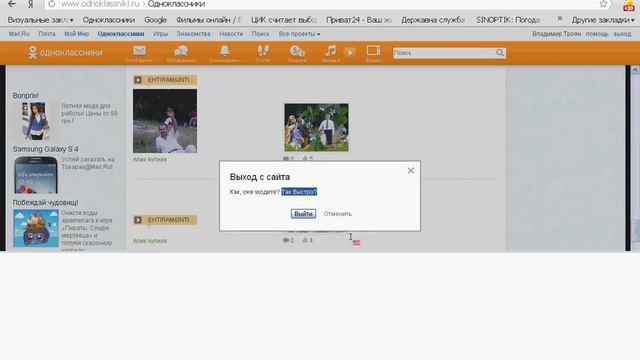Open photo of children in garden

click(316, 127)
